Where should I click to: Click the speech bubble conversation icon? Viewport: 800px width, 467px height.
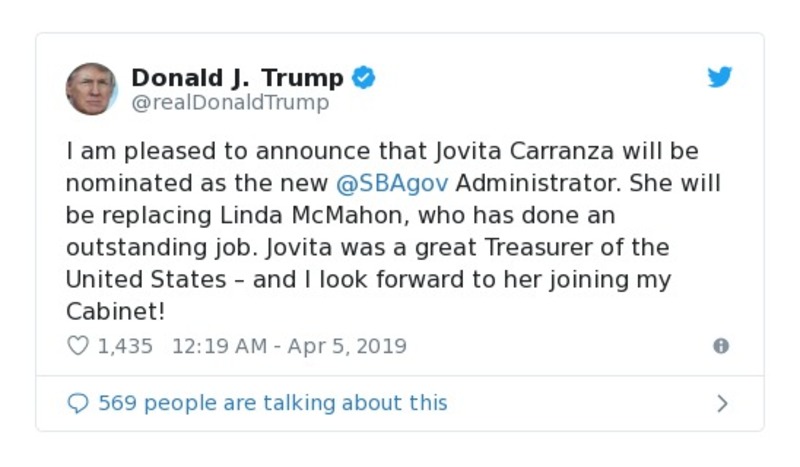78,403
